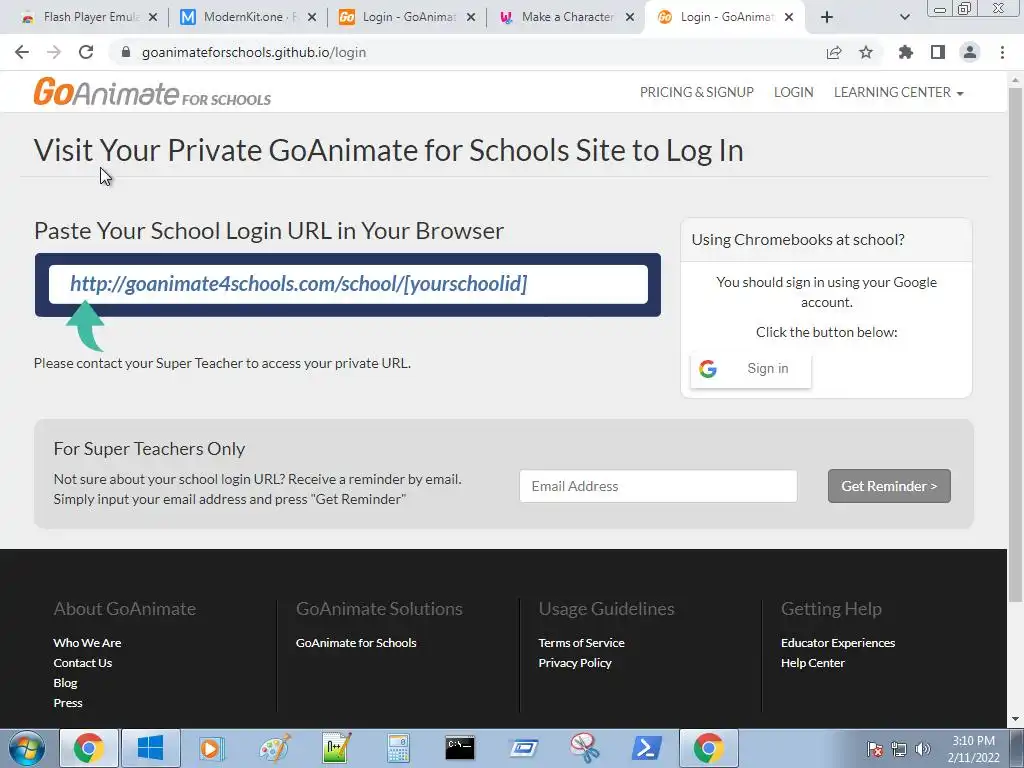Click the goanimate4schools school URL text
The image size is (1024, 768).
(x=298, y=283)
